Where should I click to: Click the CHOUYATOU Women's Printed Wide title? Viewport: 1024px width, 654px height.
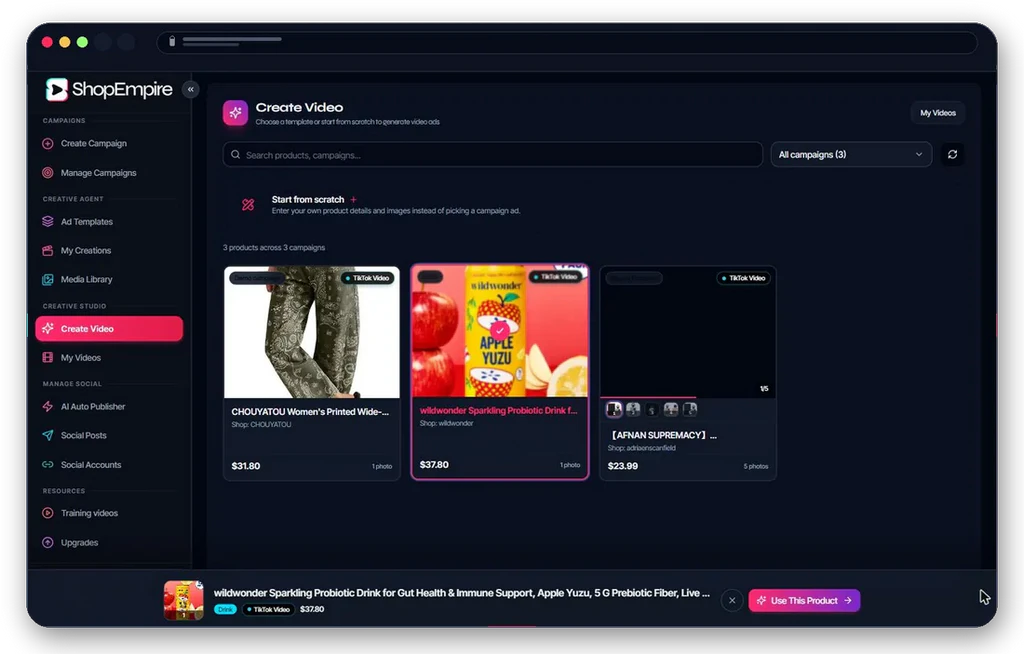(310, 412)
